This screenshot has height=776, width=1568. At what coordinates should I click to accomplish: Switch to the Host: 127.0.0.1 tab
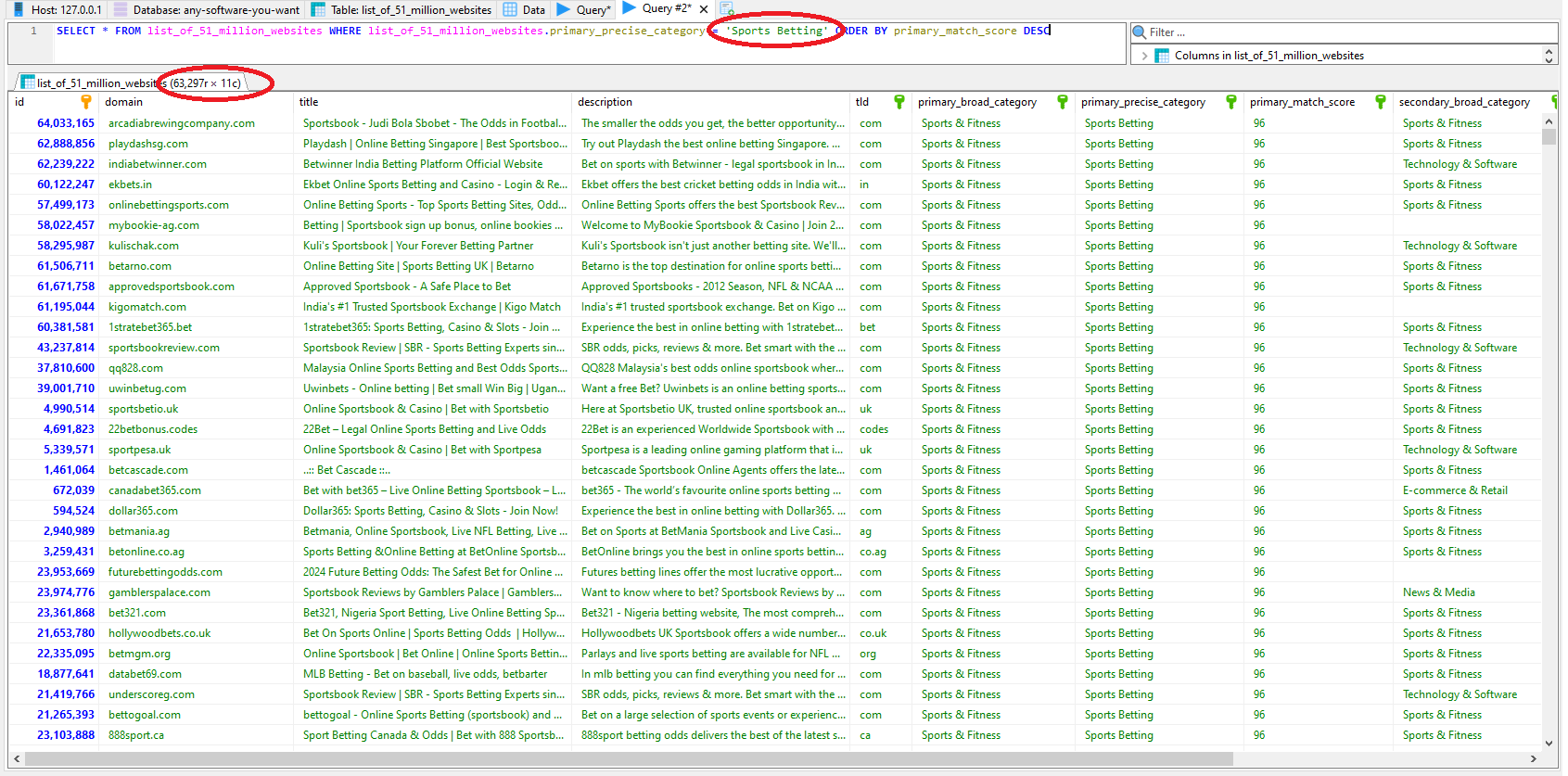click(57, 9)
